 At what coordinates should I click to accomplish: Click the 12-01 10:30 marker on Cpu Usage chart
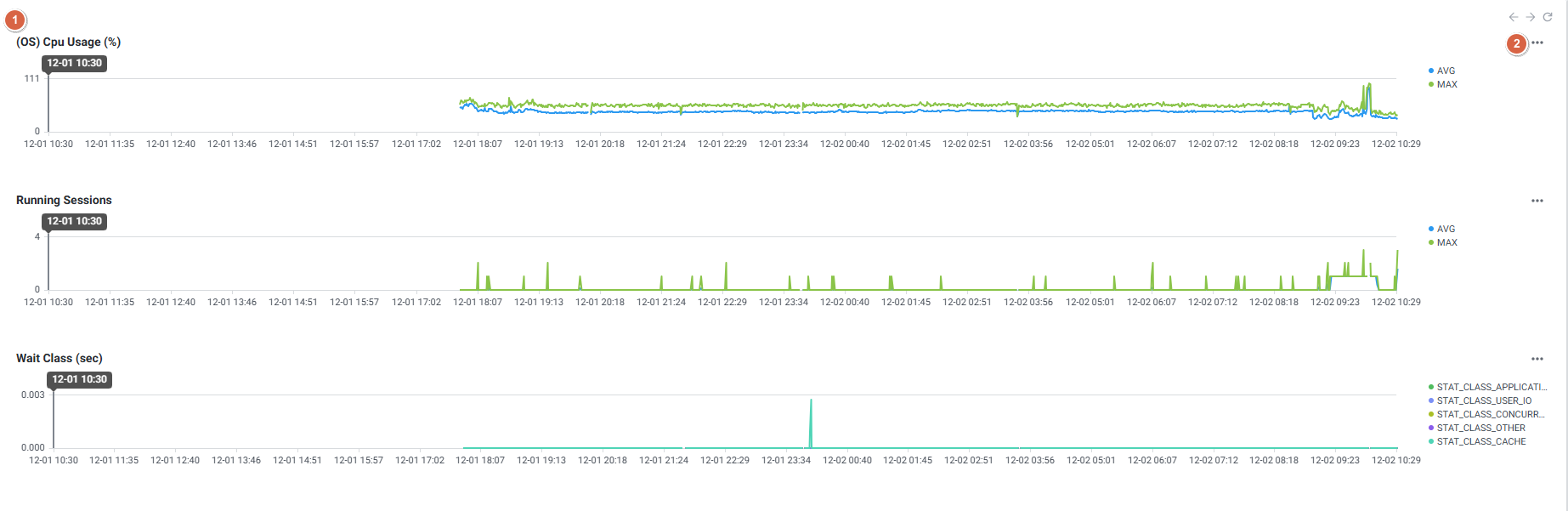click(75, 63)
